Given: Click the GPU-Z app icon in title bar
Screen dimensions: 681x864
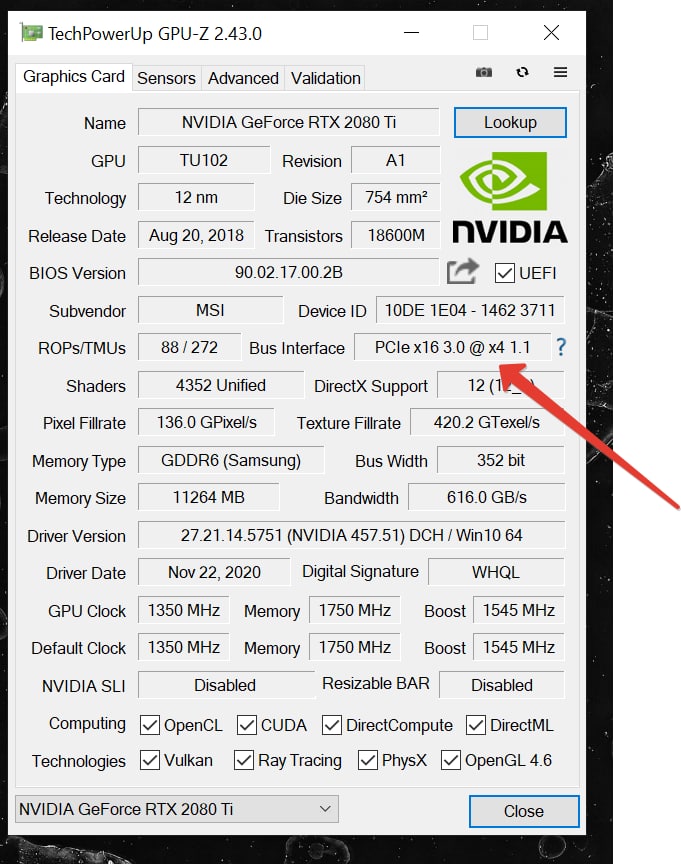Looking at the screenshot, I should [x=31, y=33].
